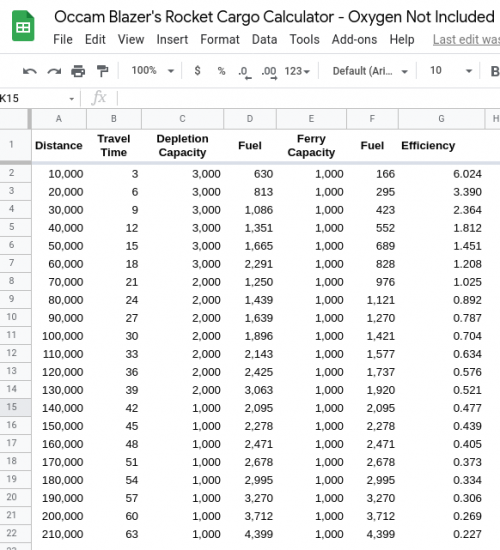Format as currency with dollar icon
The image size is (500, 550).
[x=198, y=71]
